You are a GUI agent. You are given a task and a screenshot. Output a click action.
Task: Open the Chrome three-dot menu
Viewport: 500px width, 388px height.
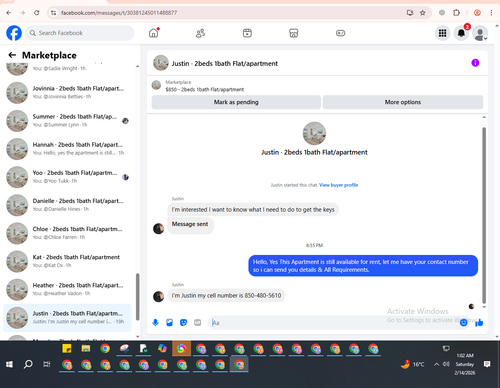click(491, 13)
